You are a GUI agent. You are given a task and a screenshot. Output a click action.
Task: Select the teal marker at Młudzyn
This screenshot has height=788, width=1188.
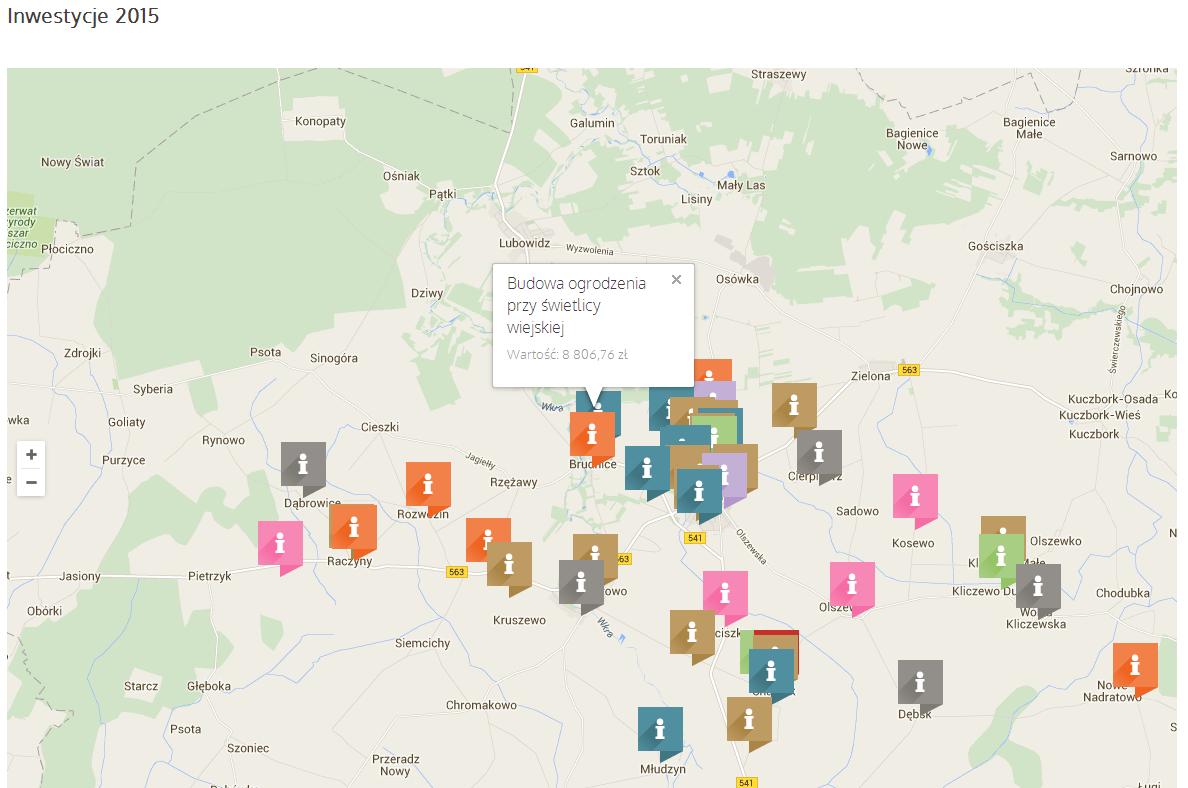click(x=660, y=730)
